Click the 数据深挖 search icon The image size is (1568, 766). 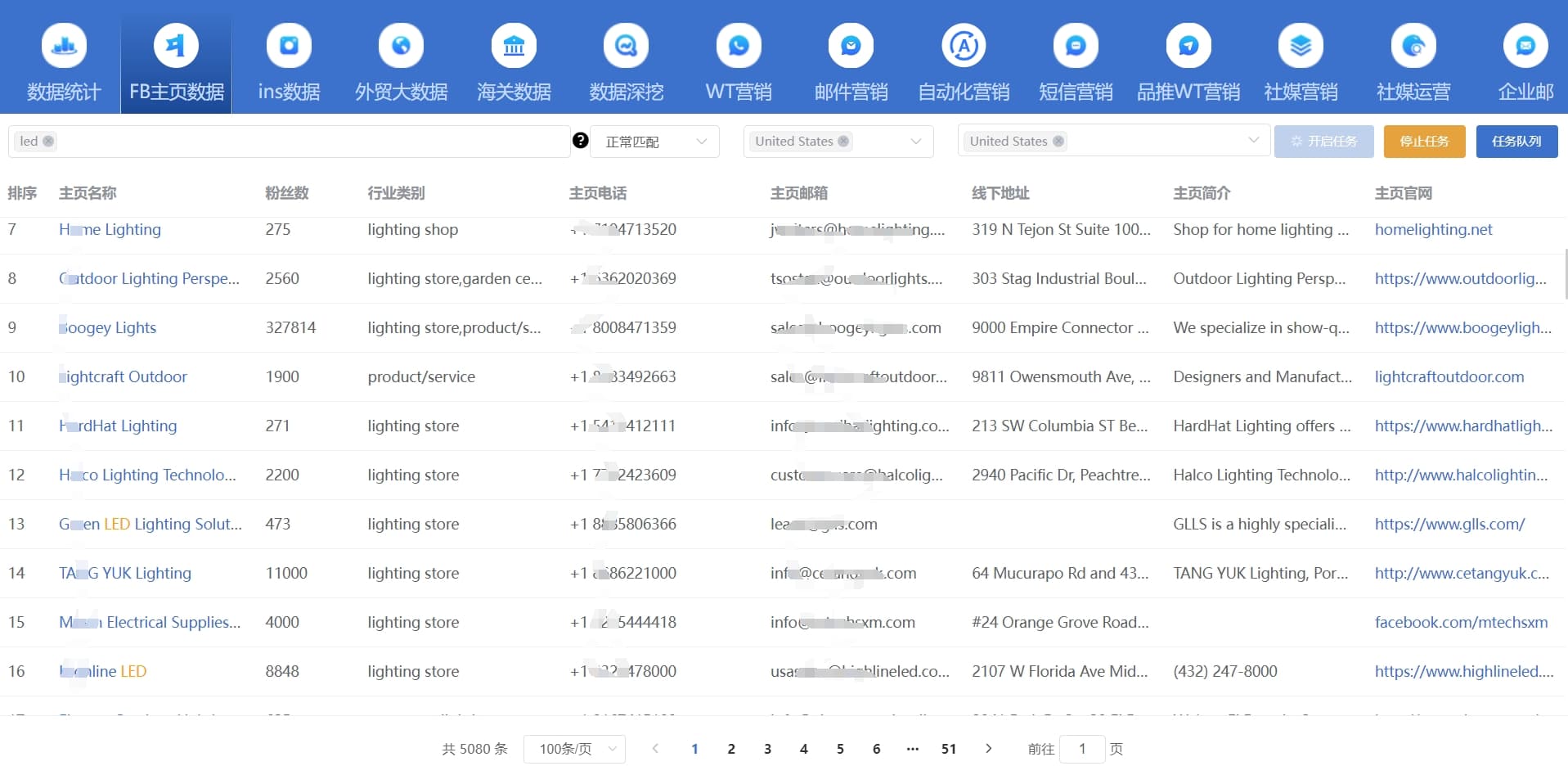pyautogui.click(x=626, y=46)
